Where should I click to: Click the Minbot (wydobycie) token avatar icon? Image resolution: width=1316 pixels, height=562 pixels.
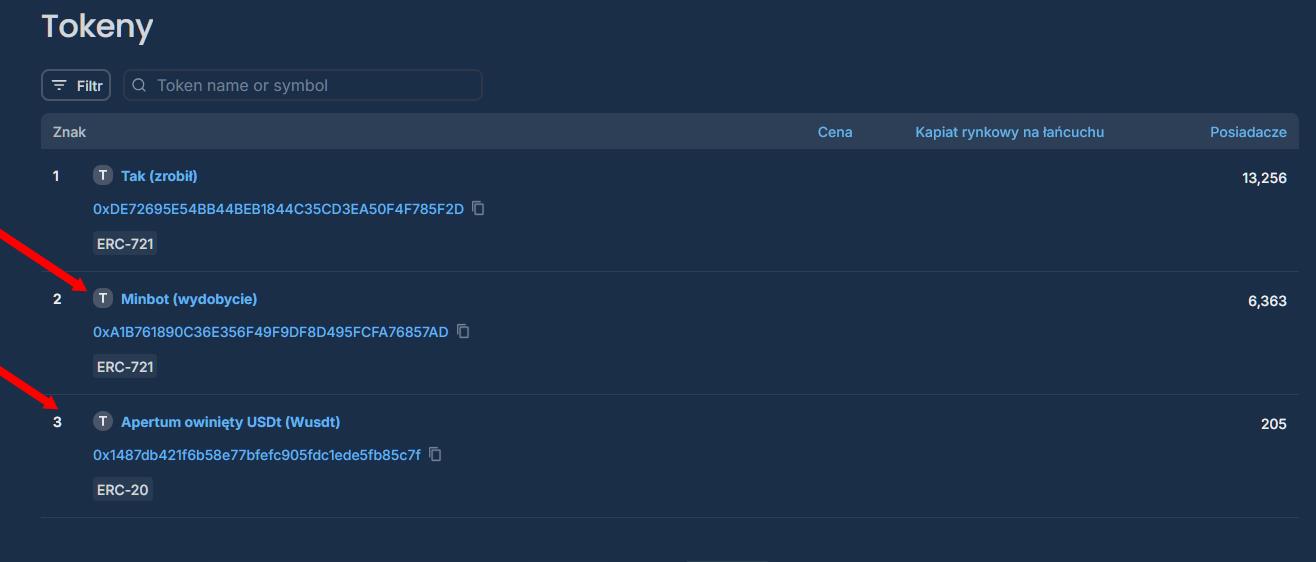click(x=103, y=299)
